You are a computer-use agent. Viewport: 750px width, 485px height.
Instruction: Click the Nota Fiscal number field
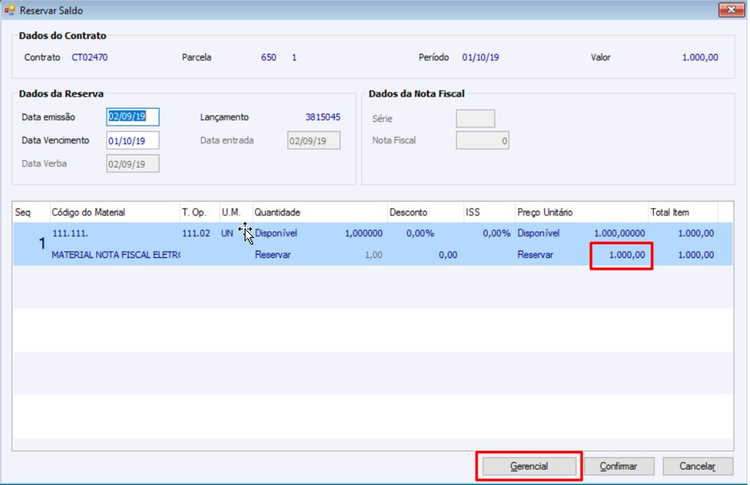point(482,141)
